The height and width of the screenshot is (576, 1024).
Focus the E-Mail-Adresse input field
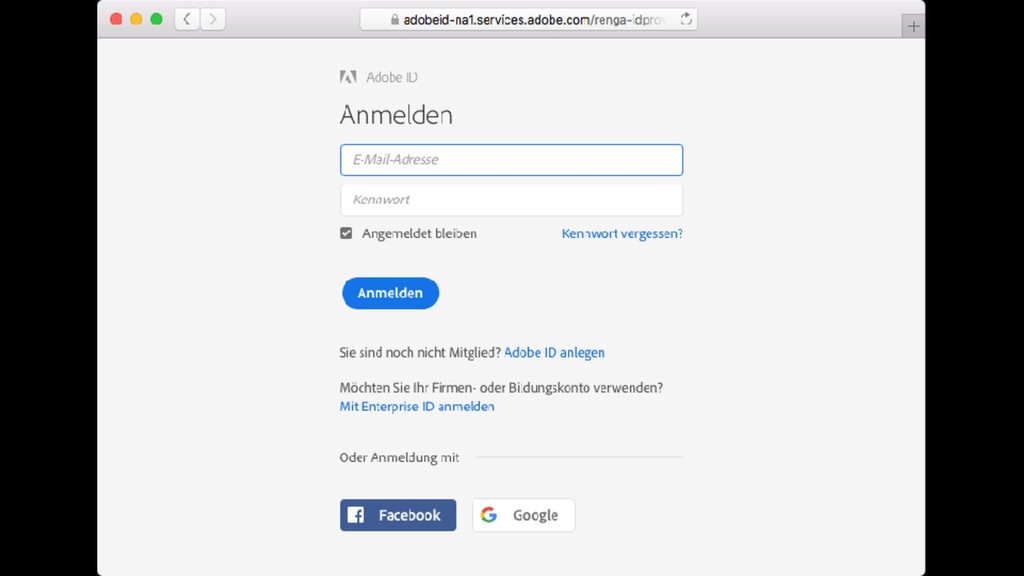click(511, 160)
